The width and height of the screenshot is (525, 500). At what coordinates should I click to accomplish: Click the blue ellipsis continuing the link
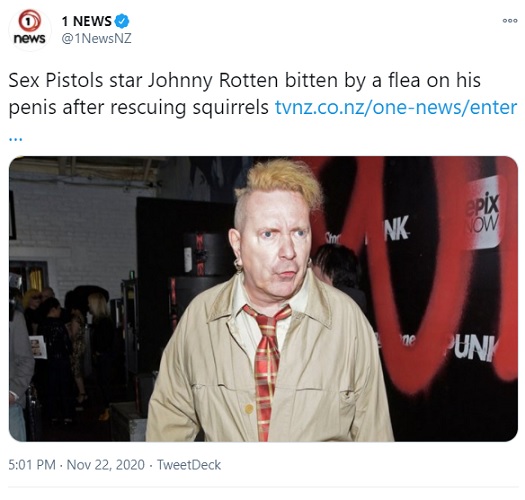(15, 138)
